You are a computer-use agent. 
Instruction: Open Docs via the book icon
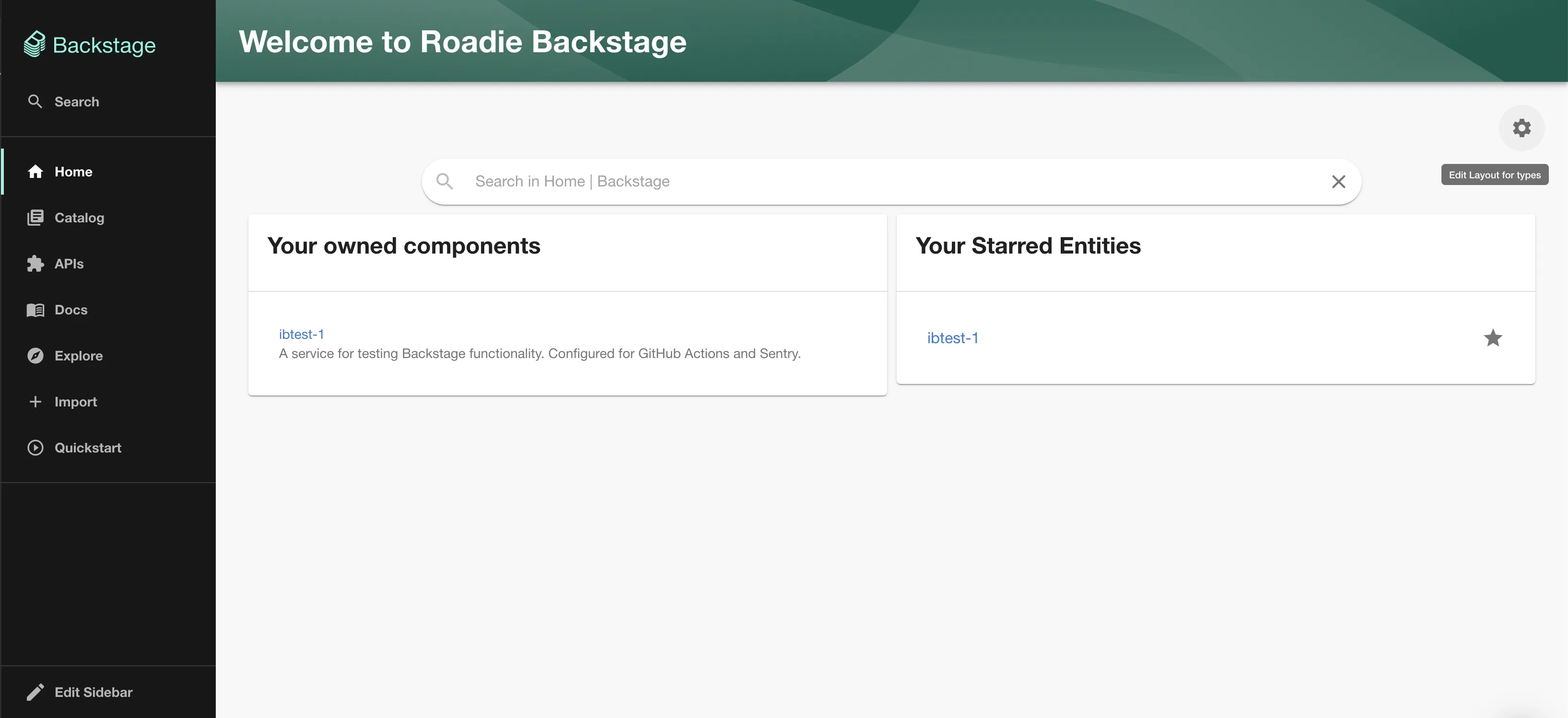click(35, 310)
